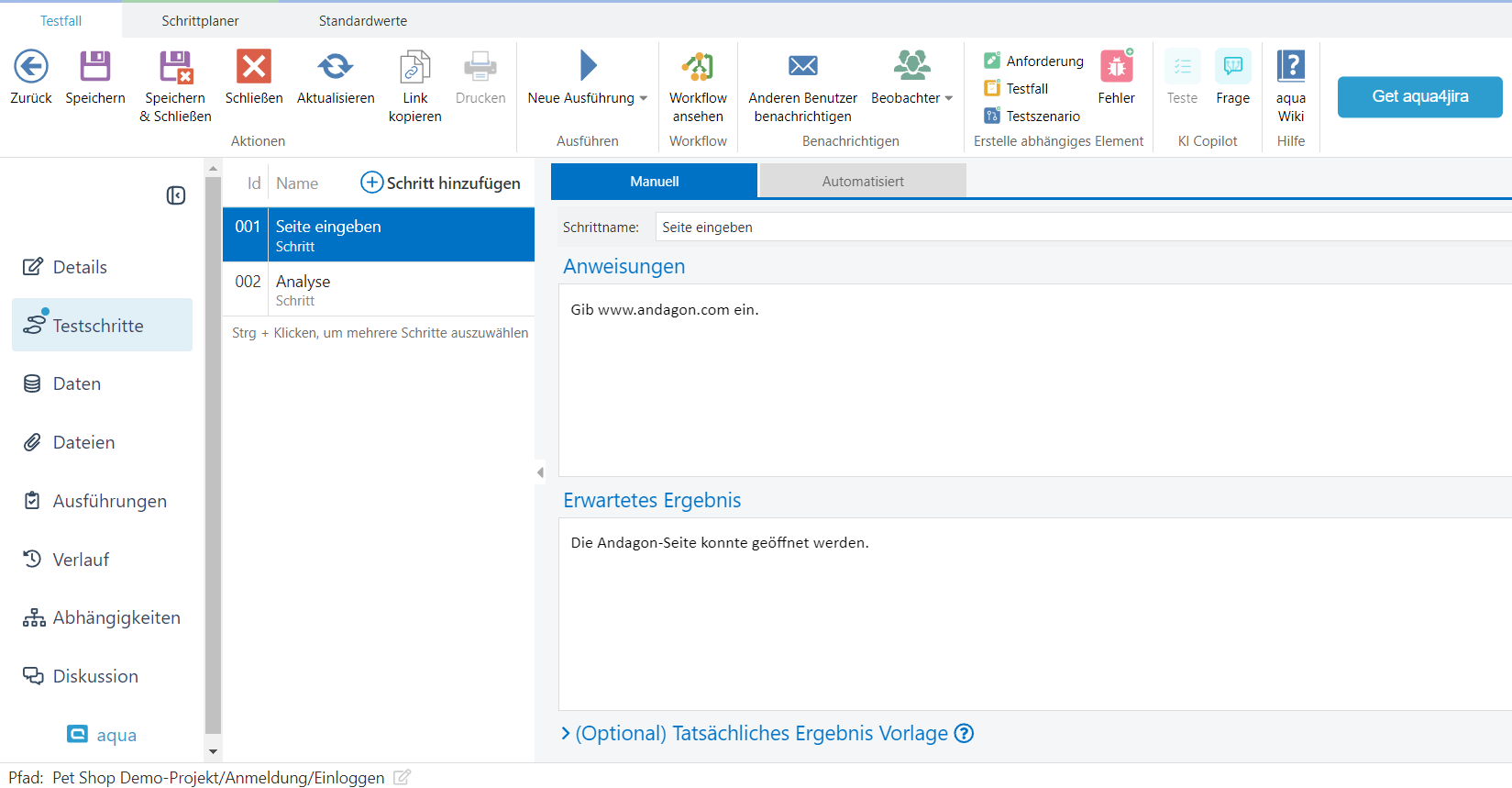
Task: Click into the Schrittname input field
Action: 1082,228
